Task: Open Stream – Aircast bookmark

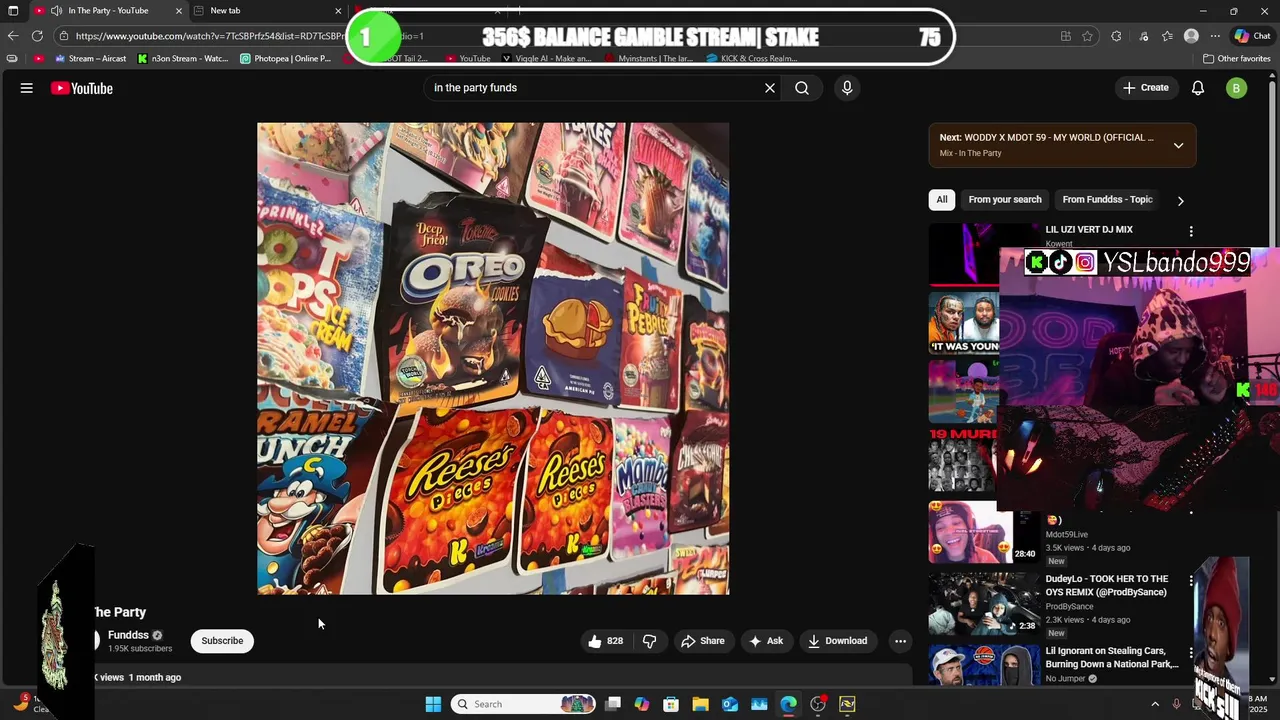Action: (90, 59)
